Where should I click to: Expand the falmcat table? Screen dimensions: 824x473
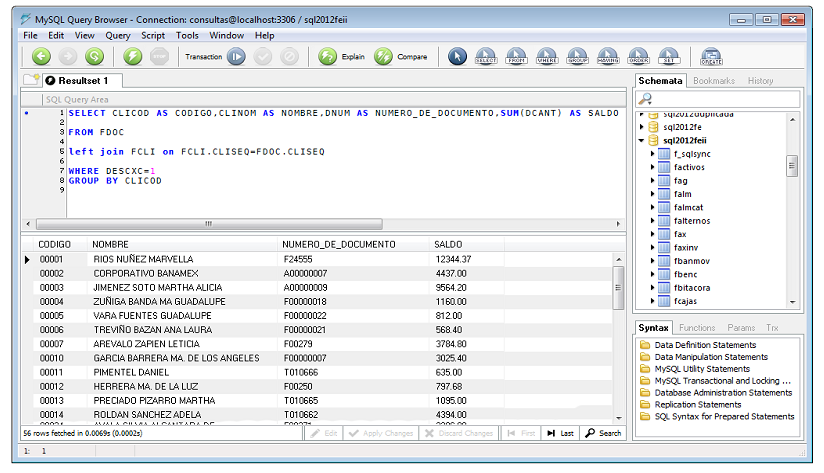(x=653, y=207)
